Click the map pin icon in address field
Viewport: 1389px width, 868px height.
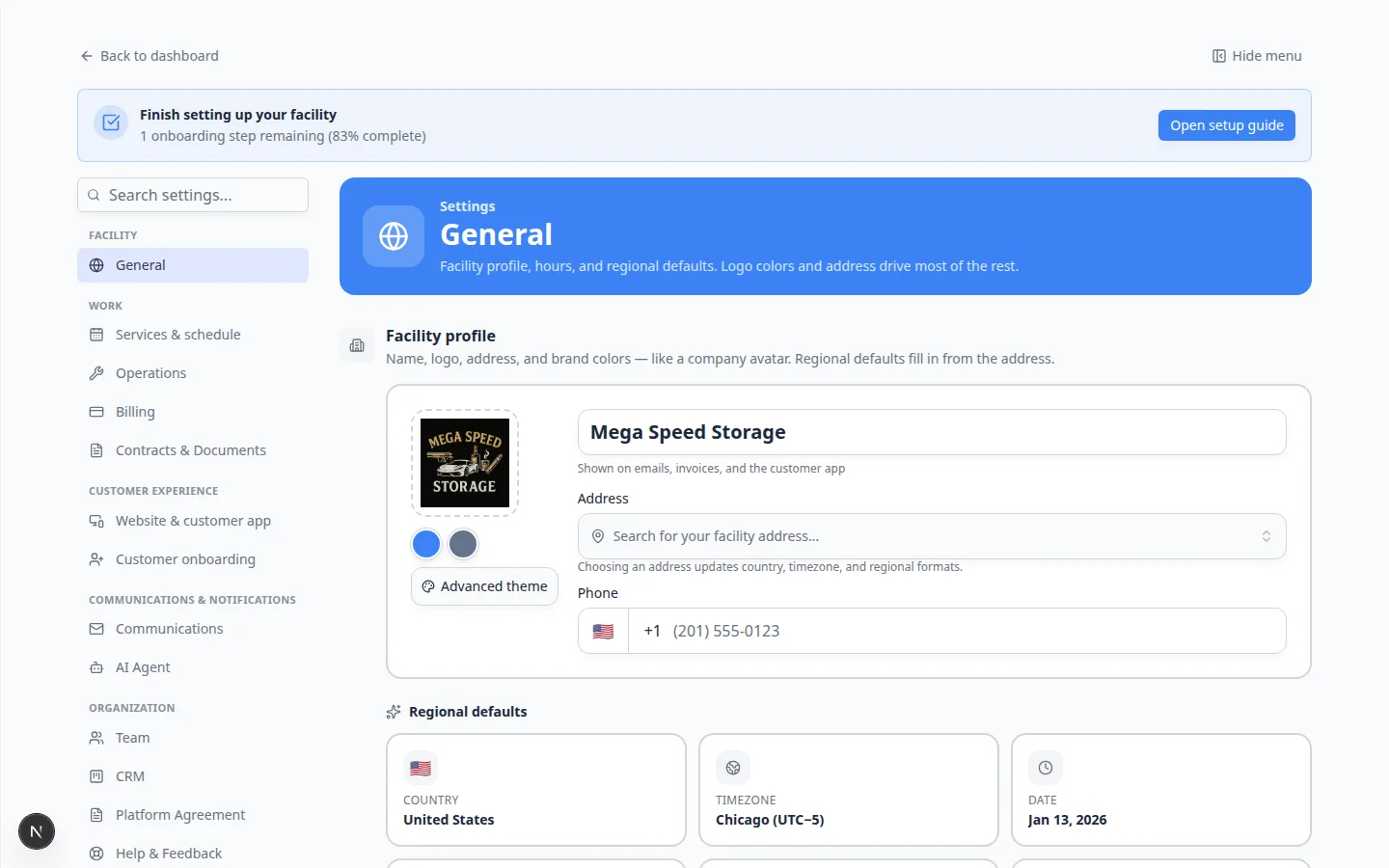[598, 536]
